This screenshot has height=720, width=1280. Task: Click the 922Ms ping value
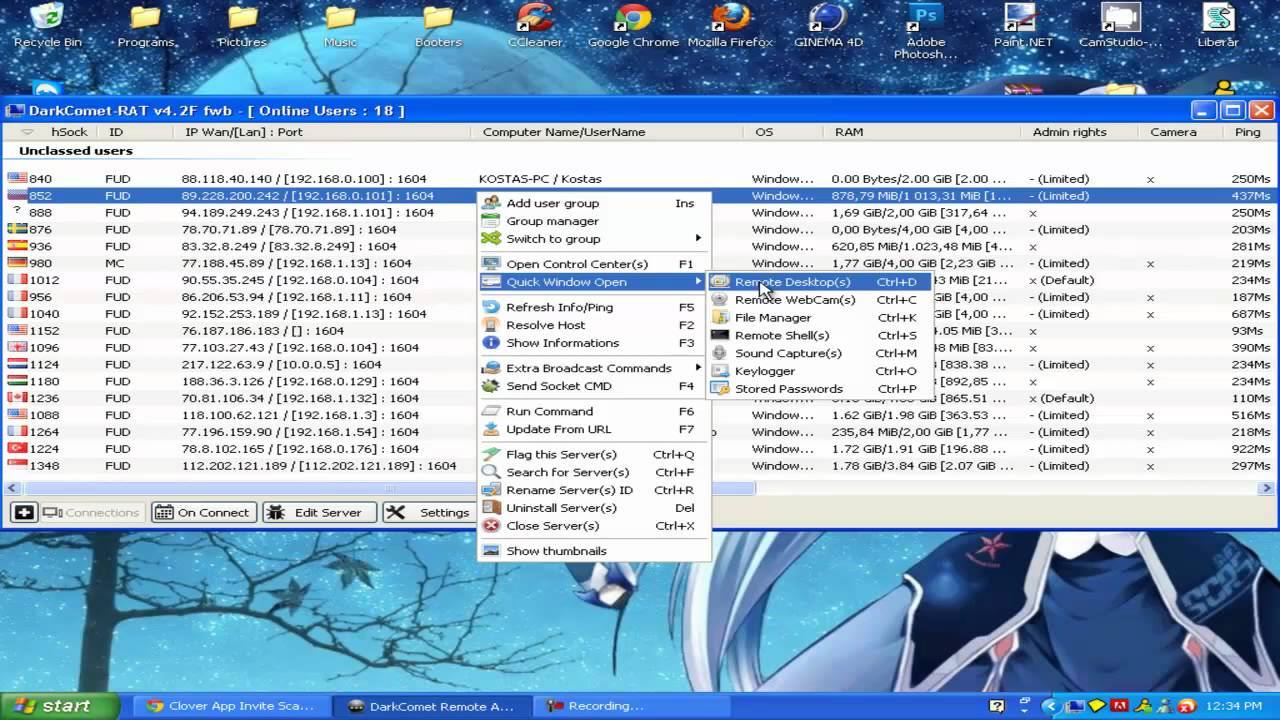point(1251,449)
